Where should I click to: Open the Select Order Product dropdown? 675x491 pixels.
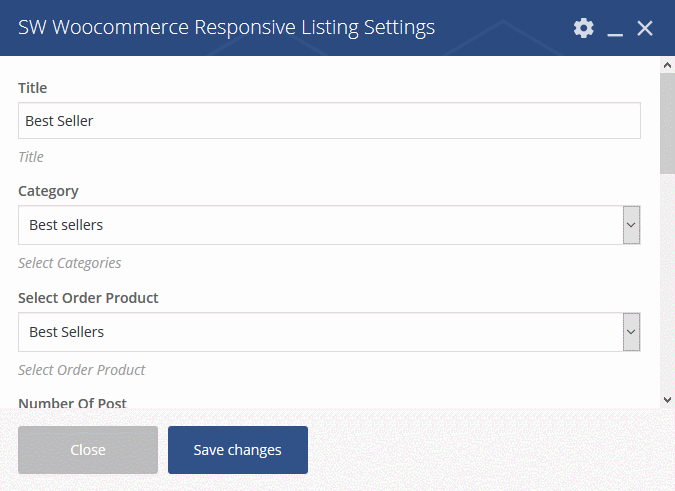point(329,332)
